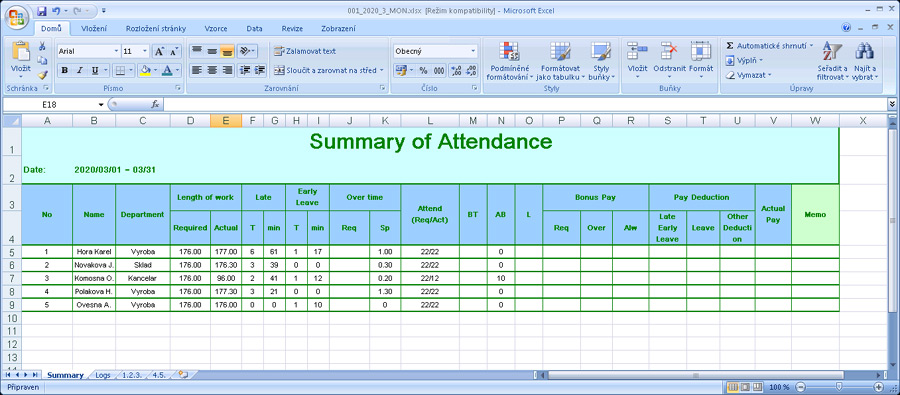This screenshot has height=395, width=900.
Task: Apply percent style format
Action: pos(423,70)
